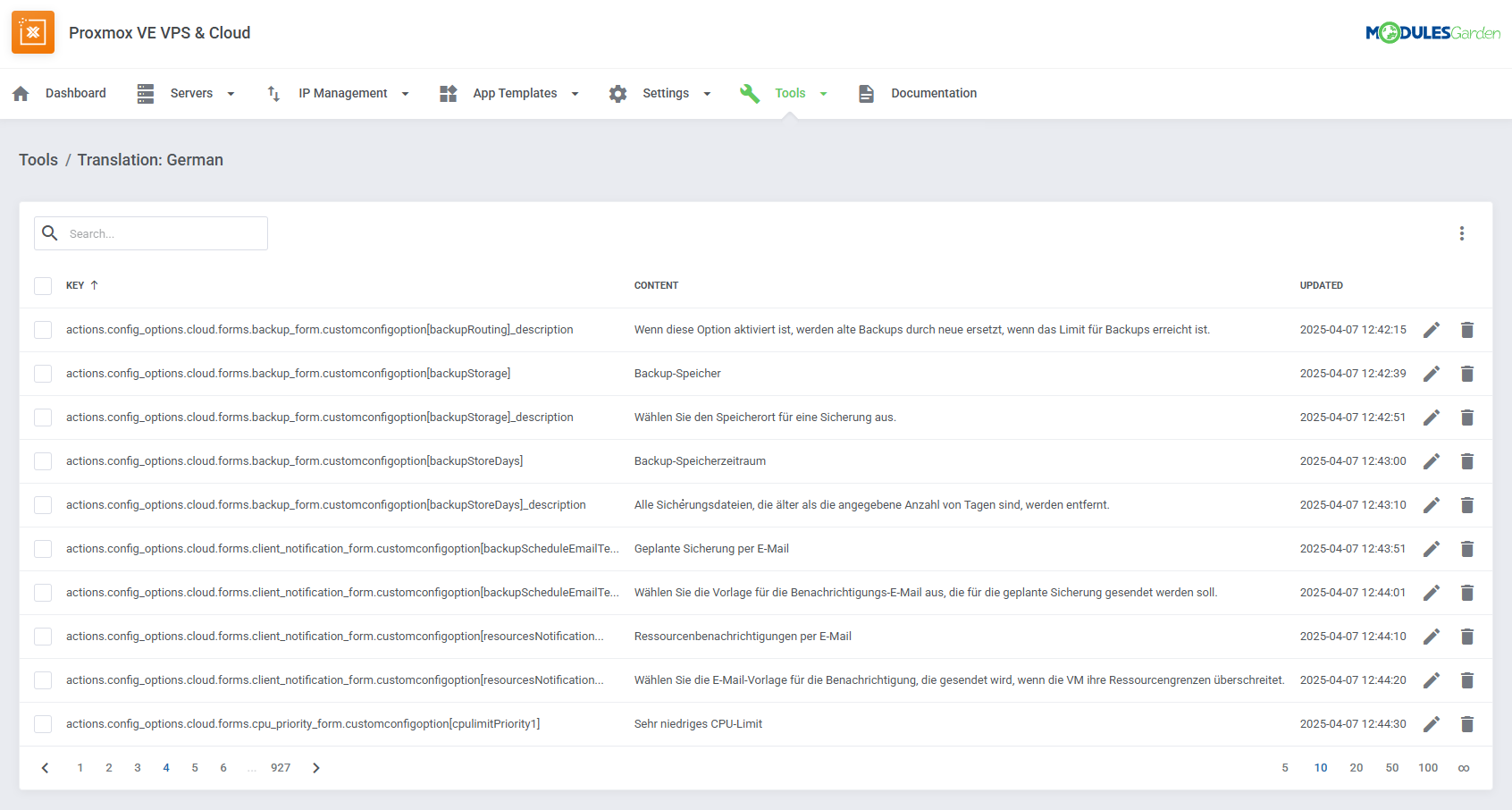Navigate to the Documentation menu item
Image resolution: width=1512 pixels, height=810 pixels.
coord(933,93)
